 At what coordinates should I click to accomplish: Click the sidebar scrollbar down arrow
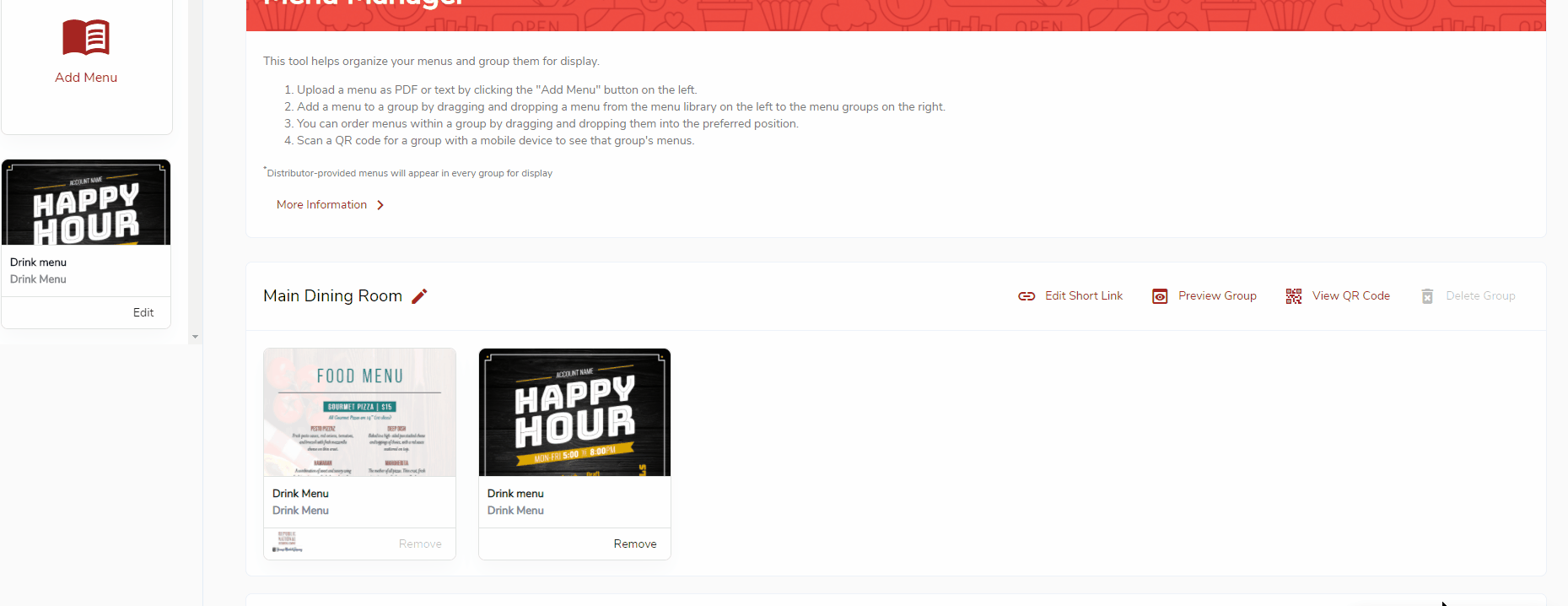click(x=195, y=337)
